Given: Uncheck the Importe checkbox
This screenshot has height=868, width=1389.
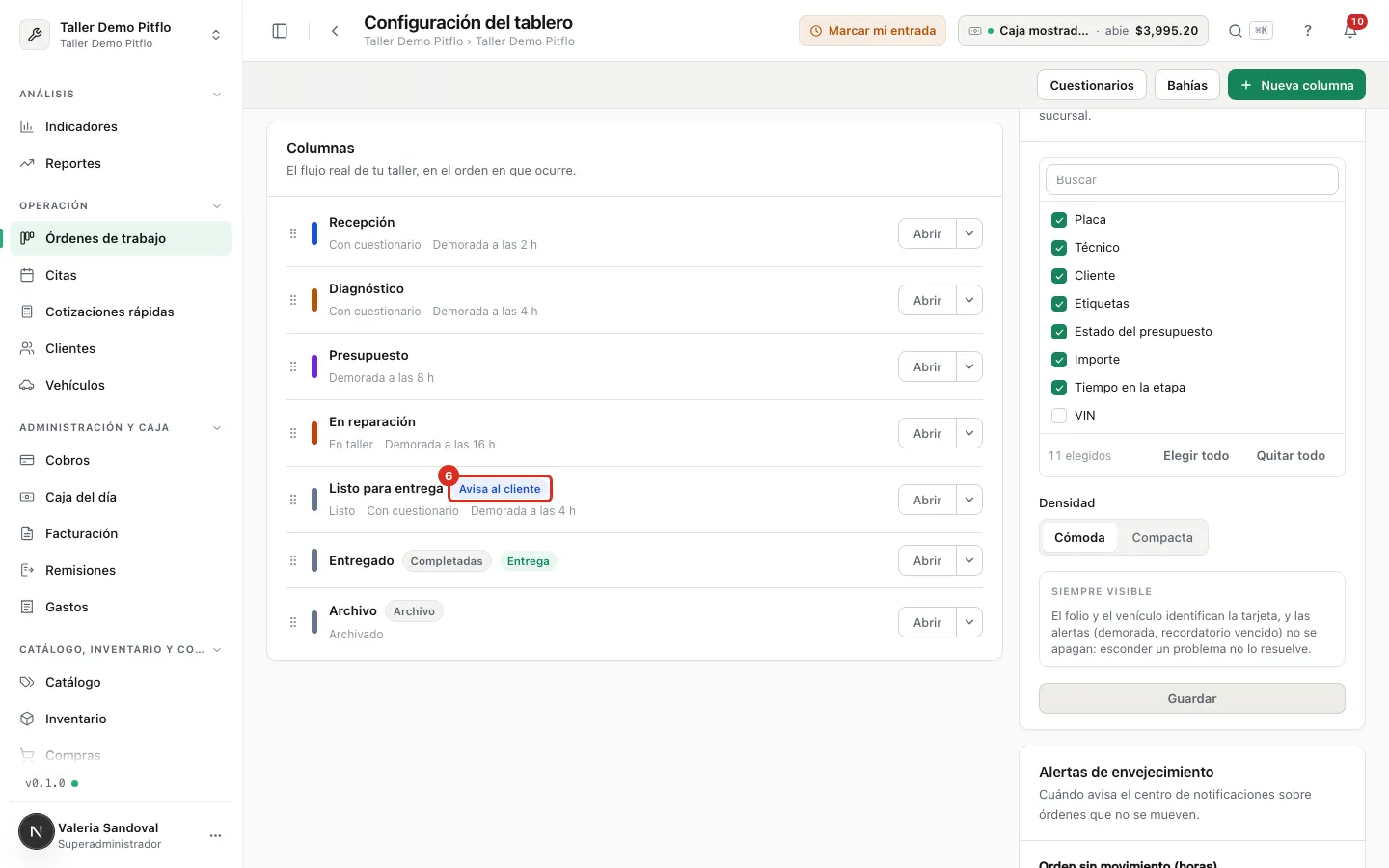Looking at the screenshot, I should pos(1059,360).
